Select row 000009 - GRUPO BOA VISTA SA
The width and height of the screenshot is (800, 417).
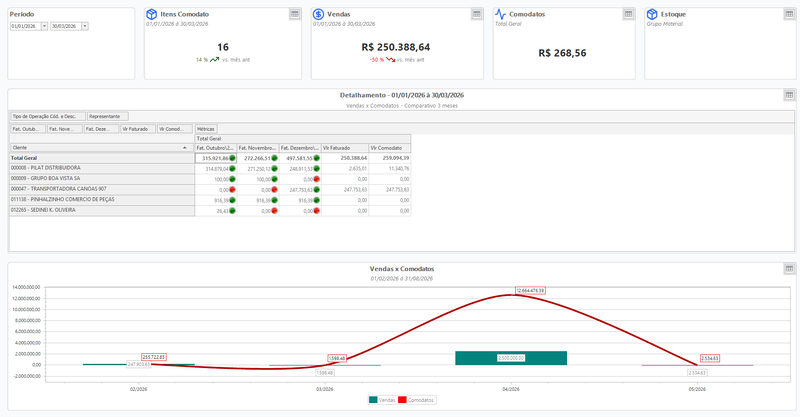(x=102, y=179)
